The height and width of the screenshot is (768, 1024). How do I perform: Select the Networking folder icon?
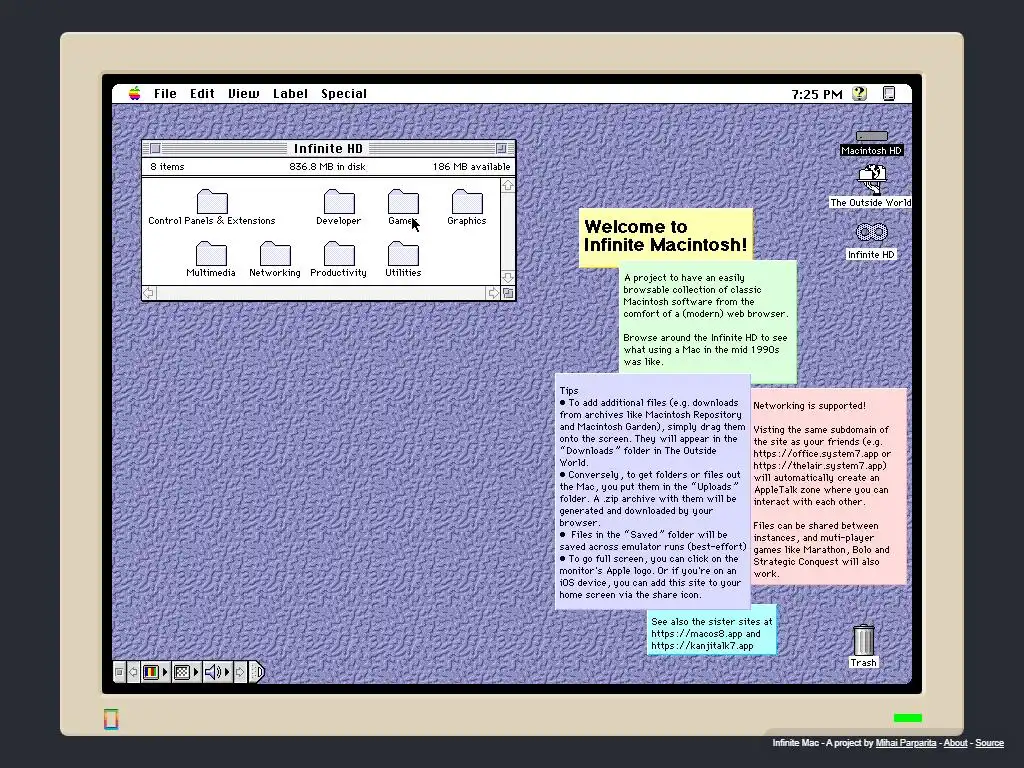pyautogui.click(x=275, y=254)
